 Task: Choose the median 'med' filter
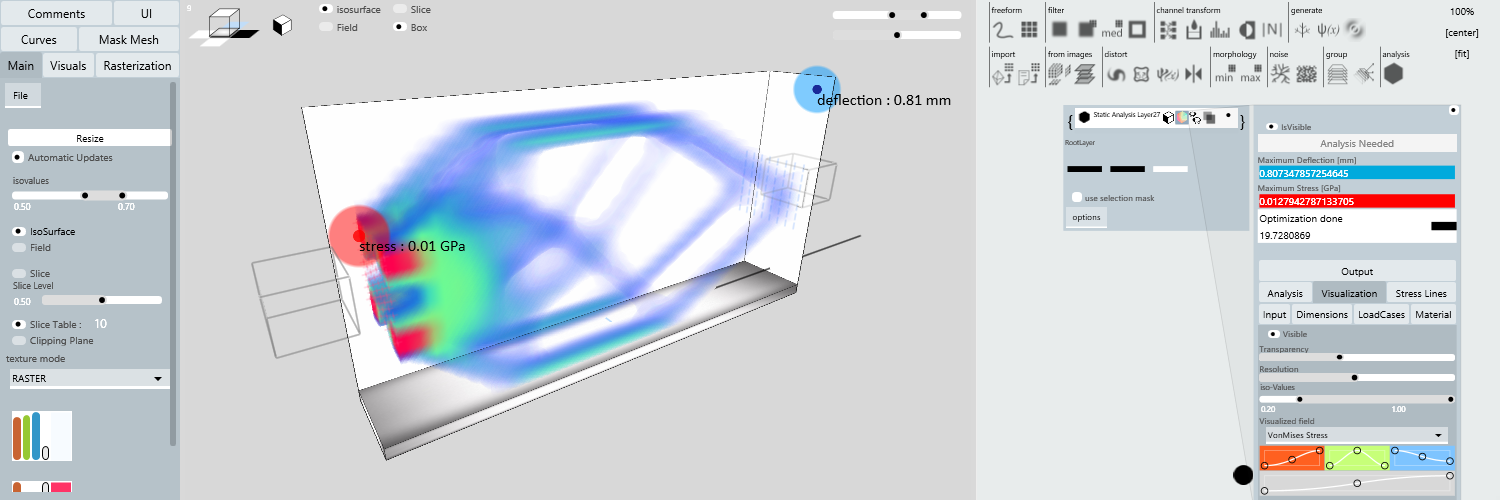coord(1112,31)
